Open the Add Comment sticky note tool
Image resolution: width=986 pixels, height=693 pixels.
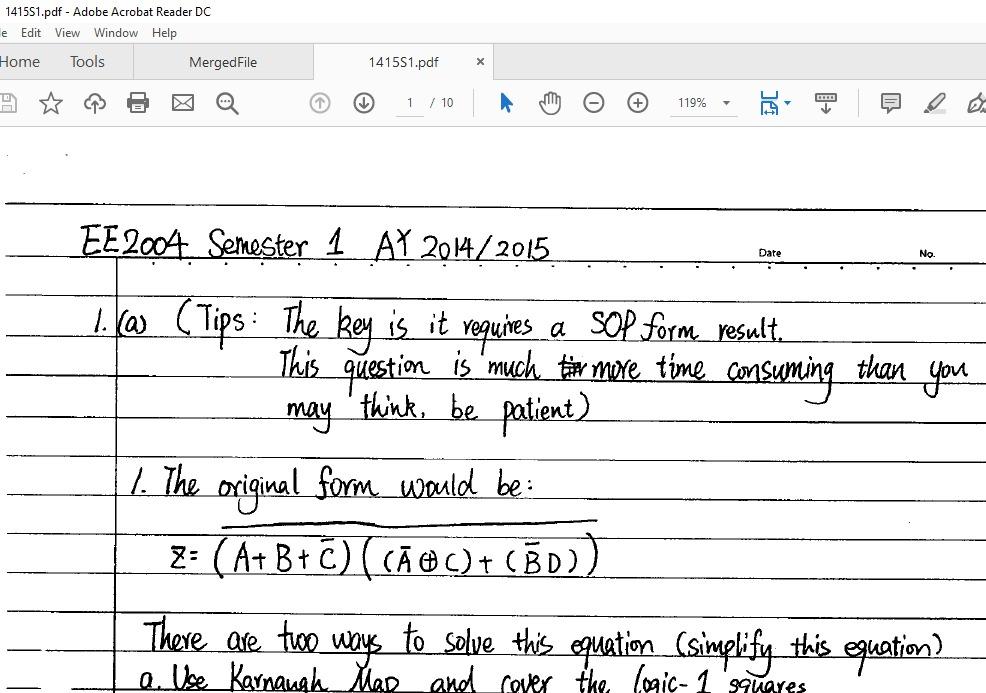pyautogui.click(x=889, y=102)
